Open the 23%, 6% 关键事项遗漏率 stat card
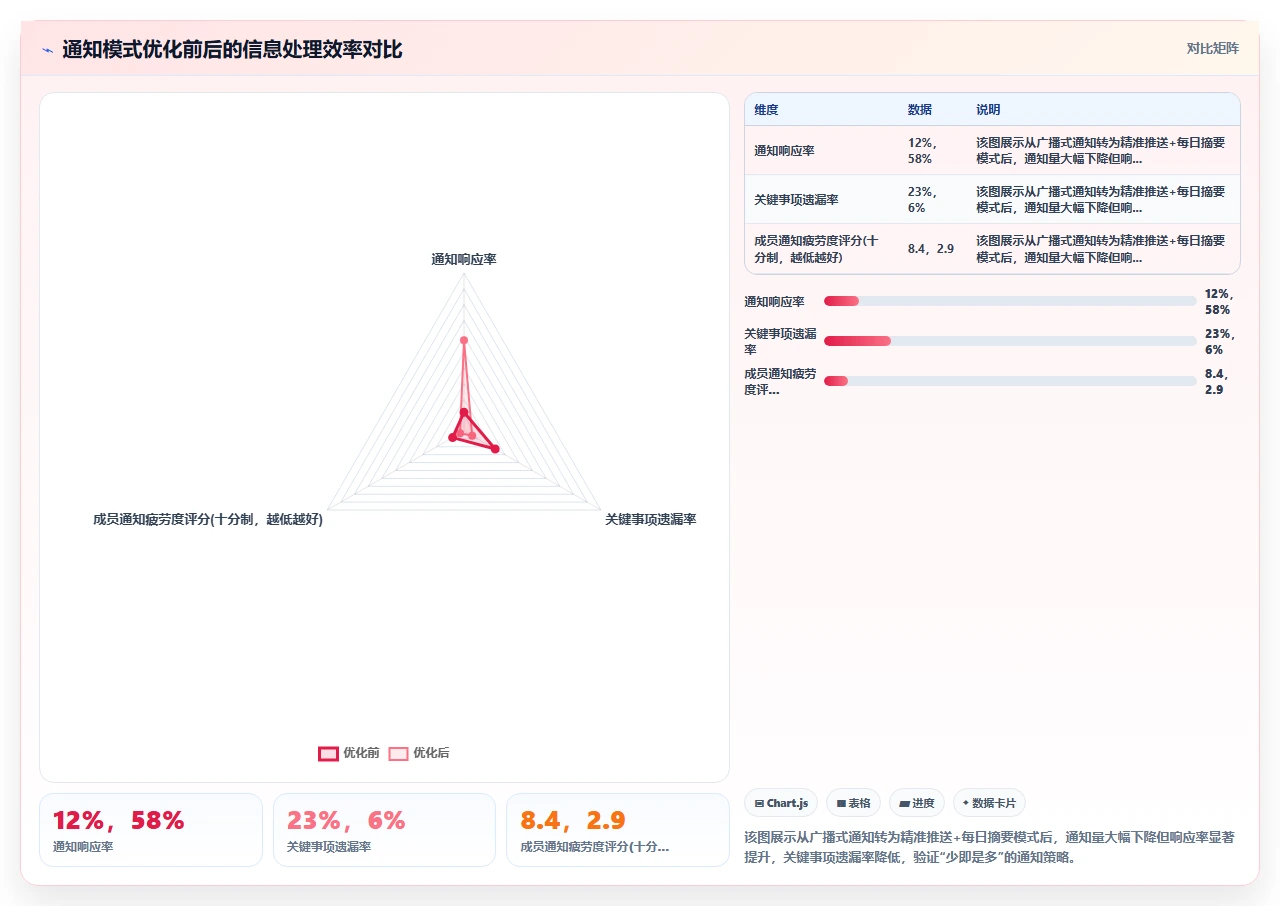The height and width of the screenshot is (906, 1280). pyautogui.click(x=384, y=830)
